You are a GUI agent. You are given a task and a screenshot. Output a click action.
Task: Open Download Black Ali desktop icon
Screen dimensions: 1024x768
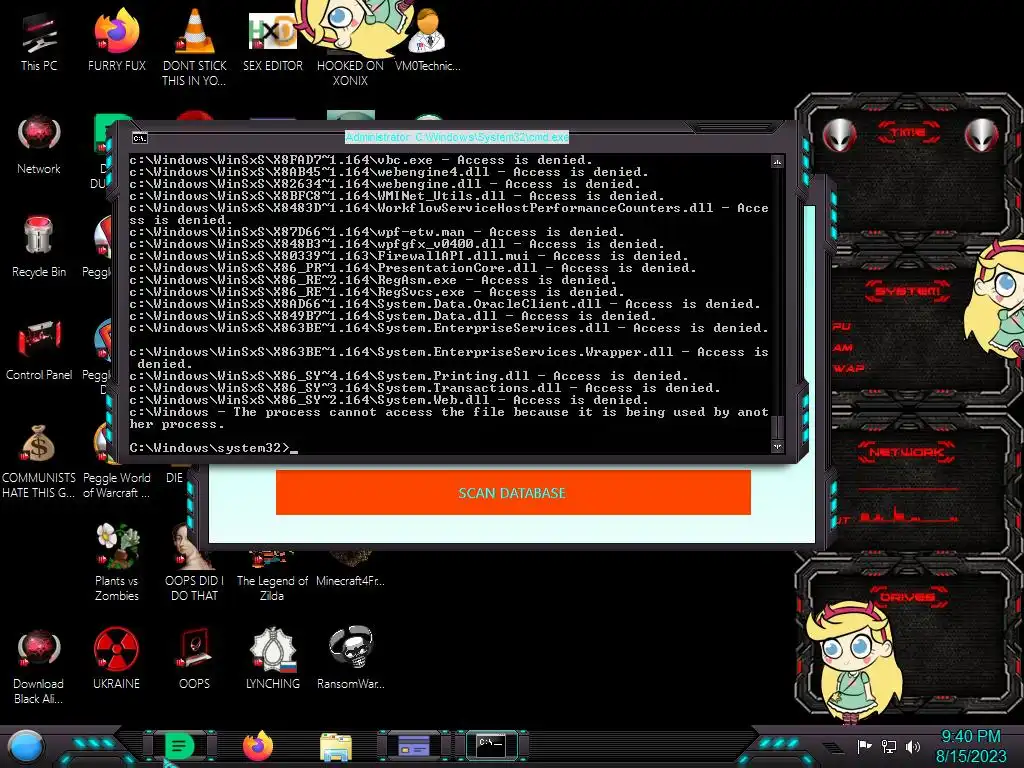pos(39,666)
